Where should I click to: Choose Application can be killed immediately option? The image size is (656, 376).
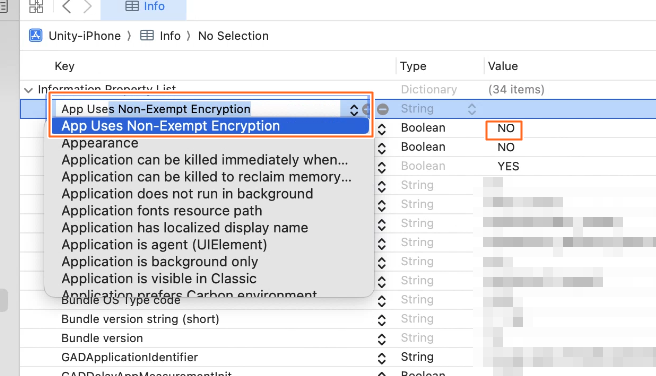coord(205,160)
